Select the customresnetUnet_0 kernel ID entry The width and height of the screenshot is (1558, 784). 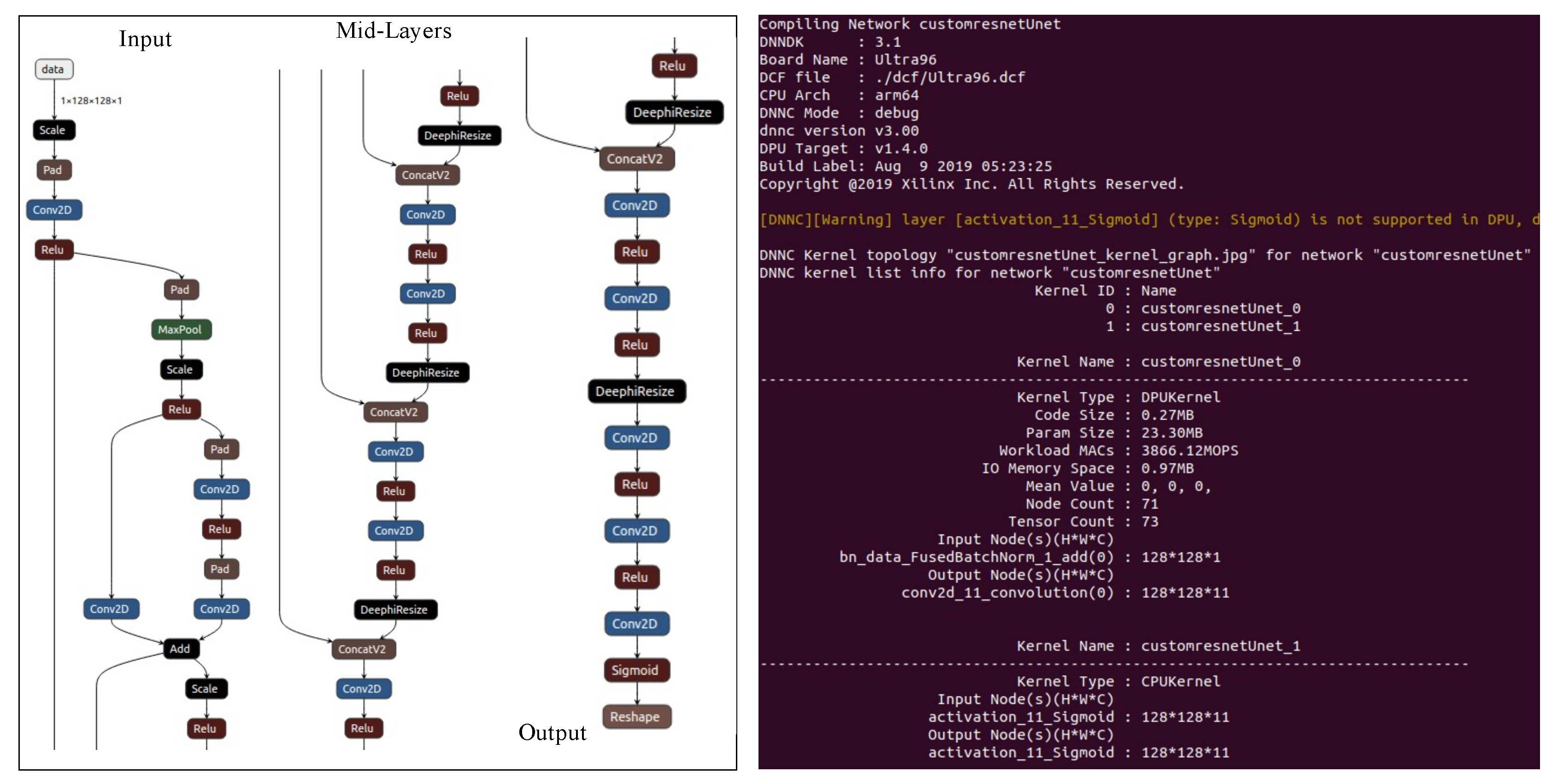(1203, 308)
